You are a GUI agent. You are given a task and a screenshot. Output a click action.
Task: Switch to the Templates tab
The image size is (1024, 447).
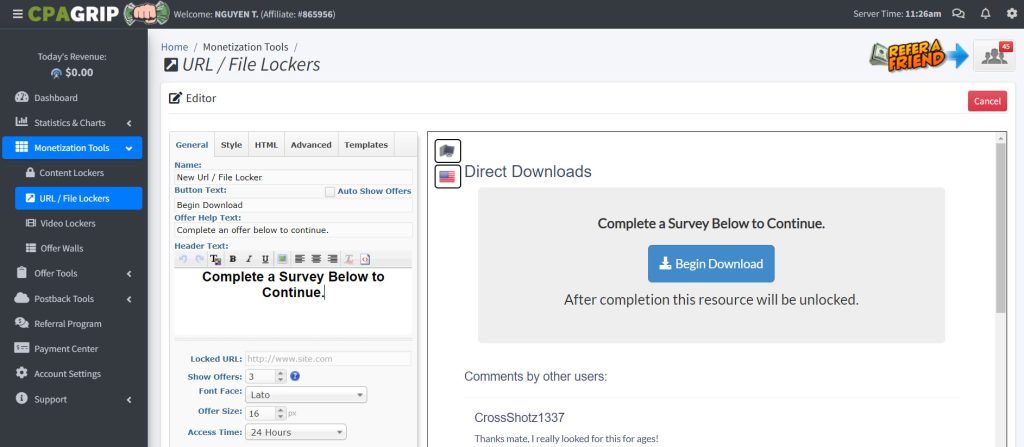[366, 145]
